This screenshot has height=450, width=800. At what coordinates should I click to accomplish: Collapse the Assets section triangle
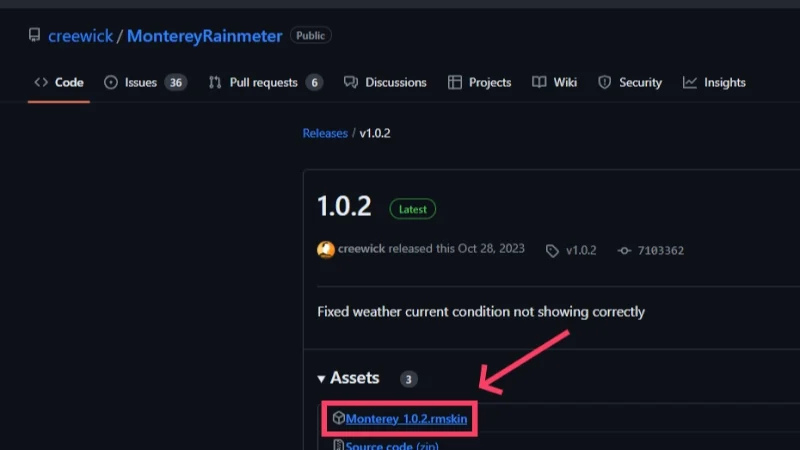321,379
